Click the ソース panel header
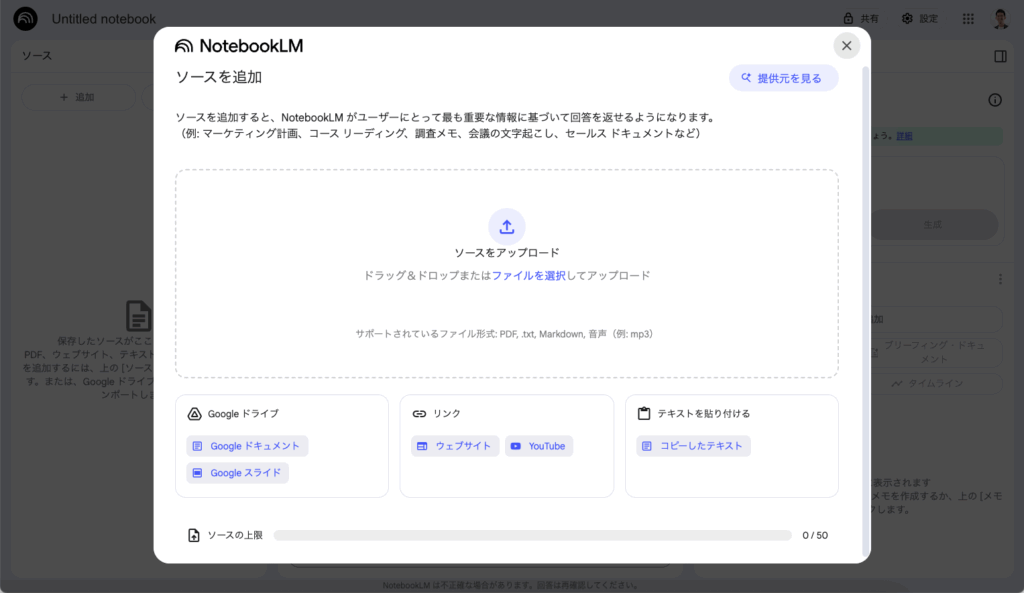This screenshot has height=593, width=1024. (37, 56)
